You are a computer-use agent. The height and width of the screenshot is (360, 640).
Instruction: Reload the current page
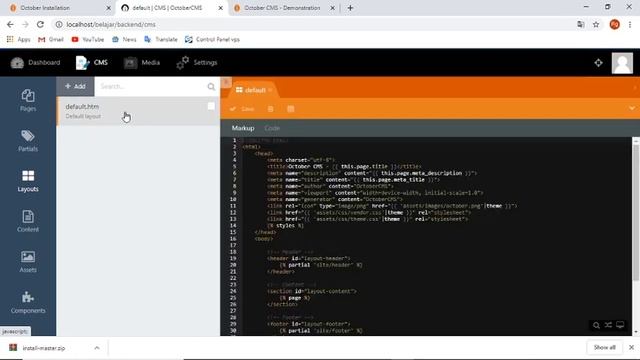(x=40, y=24)
